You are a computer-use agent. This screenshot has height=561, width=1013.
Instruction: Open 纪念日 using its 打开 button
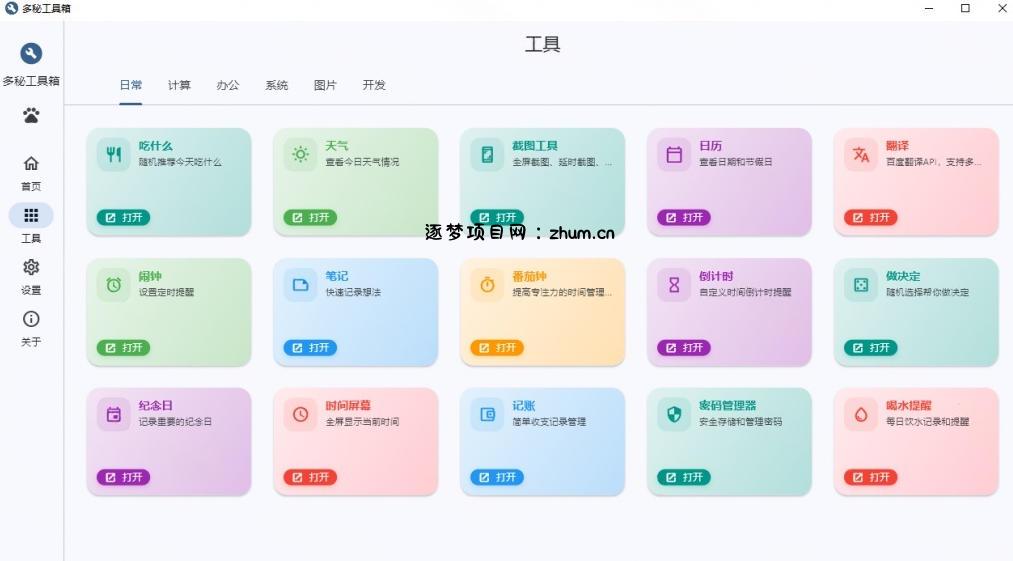pos(123,477)
